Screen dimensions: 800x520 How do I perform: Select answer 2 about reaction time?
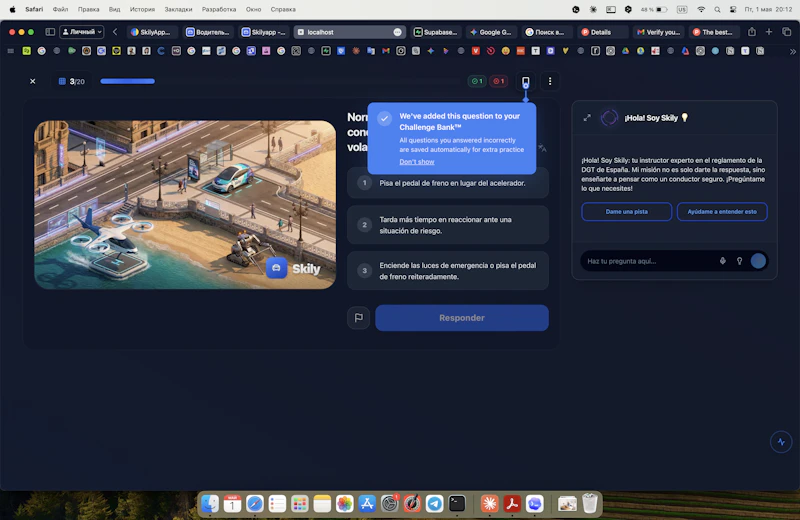point(448,225)
